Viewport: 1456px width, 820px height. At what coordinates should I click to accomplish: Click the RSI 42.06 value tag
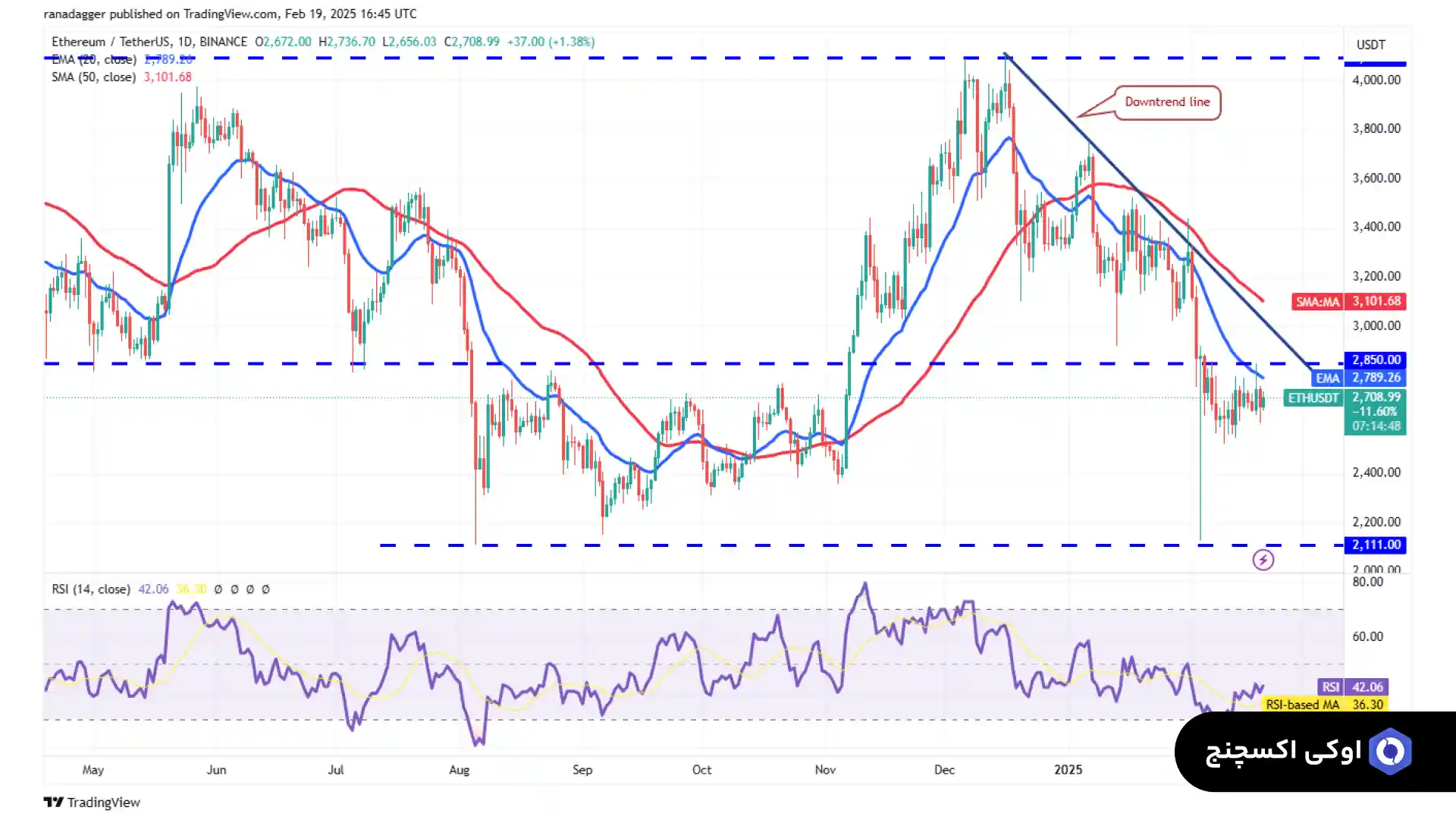point(1354,686)
